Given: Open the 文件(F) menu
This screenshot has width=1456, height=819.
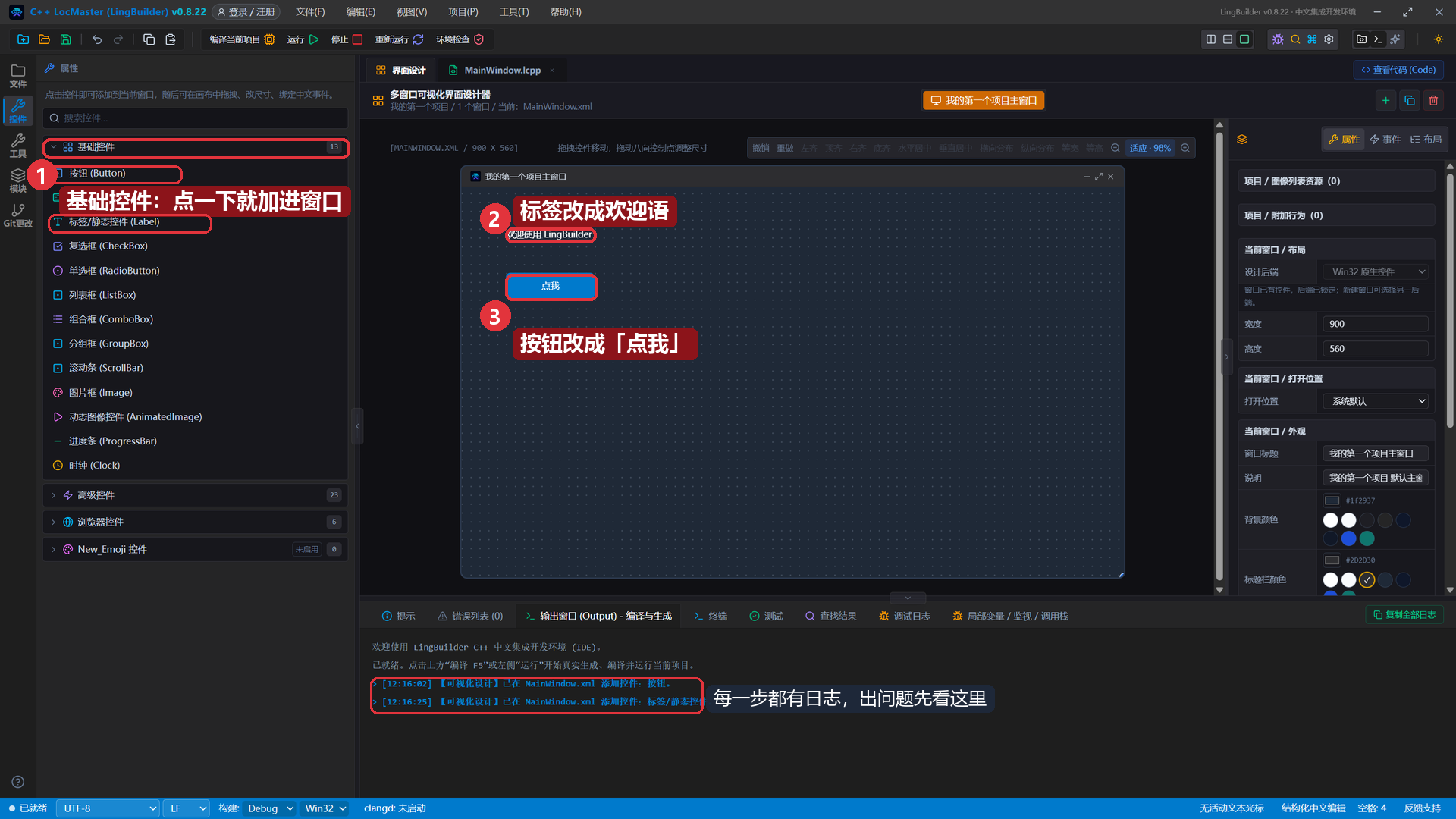Looking at the screenshot, I should 310,12.
